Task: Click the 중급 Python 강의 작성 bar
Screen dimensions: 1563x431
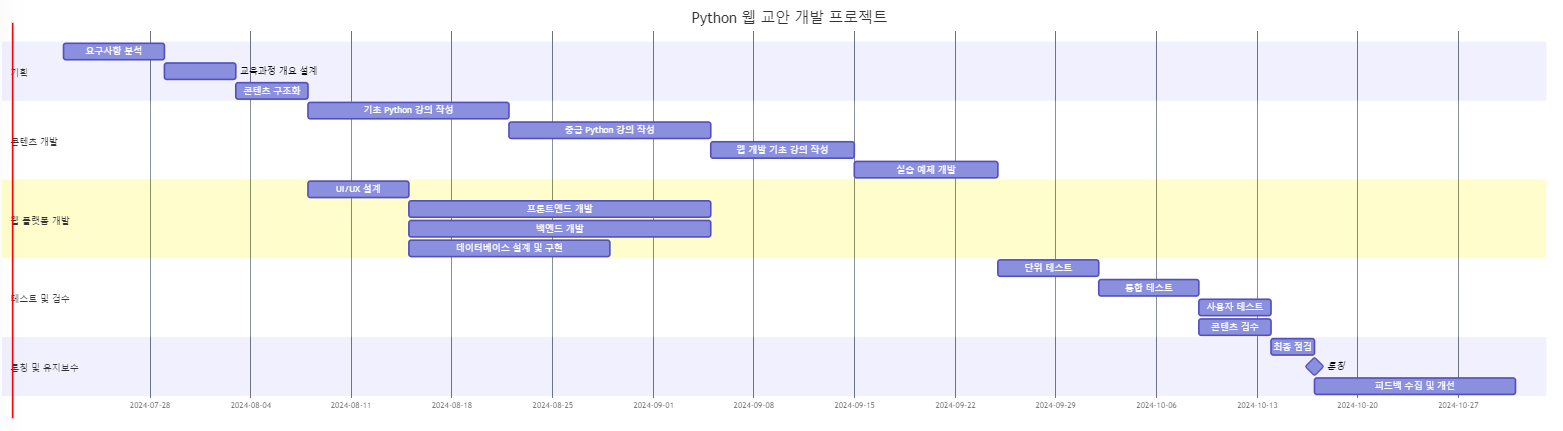Action: [609, 130]
